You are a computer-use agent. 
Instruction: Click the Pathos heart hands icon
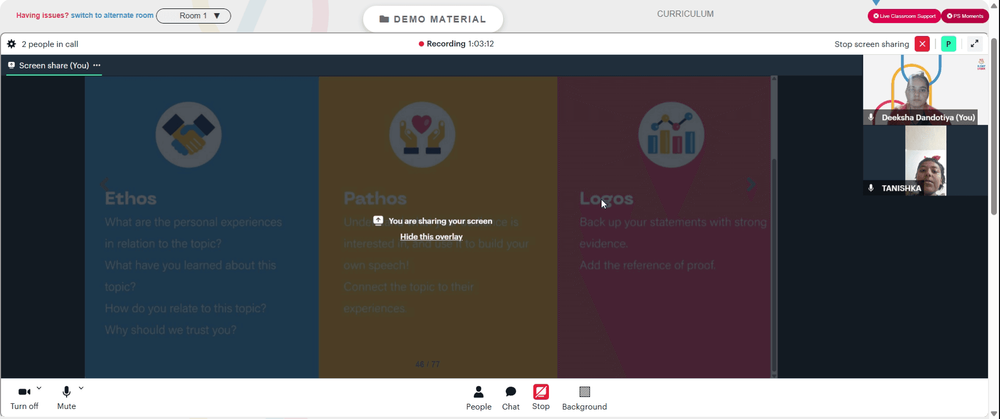point(422,135)
